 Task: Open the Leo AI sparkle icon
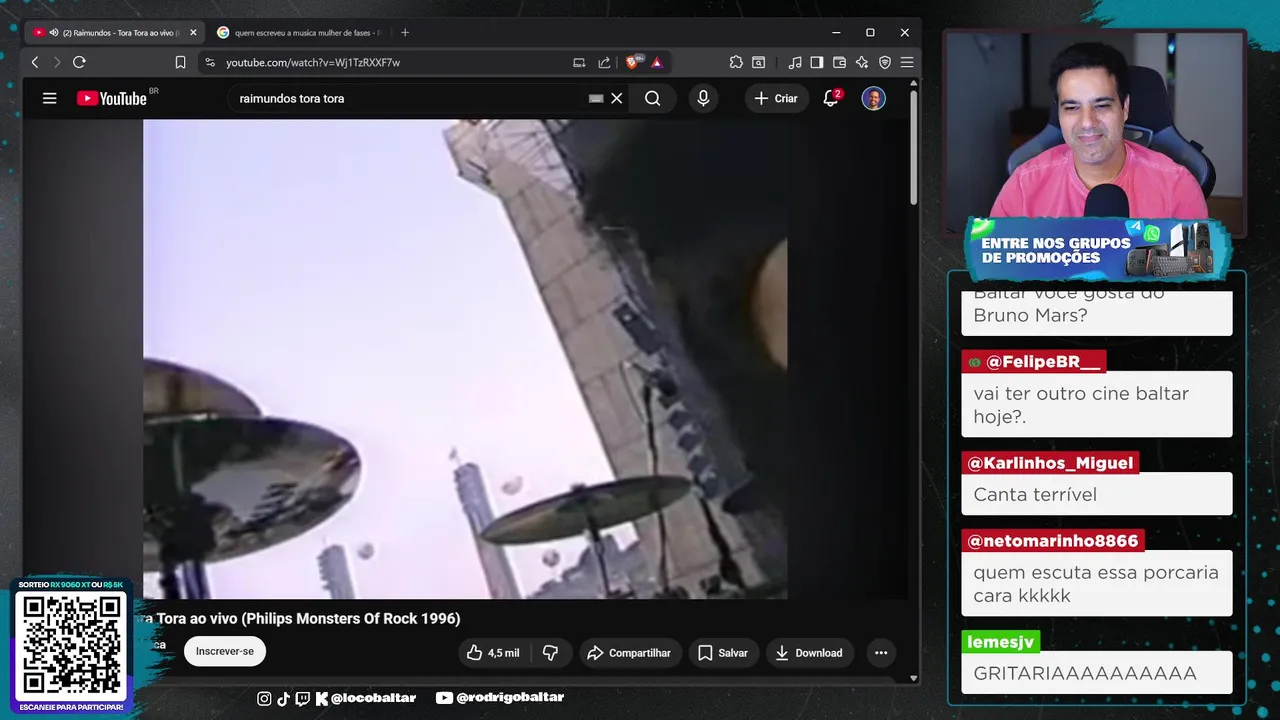pos(862,62)
